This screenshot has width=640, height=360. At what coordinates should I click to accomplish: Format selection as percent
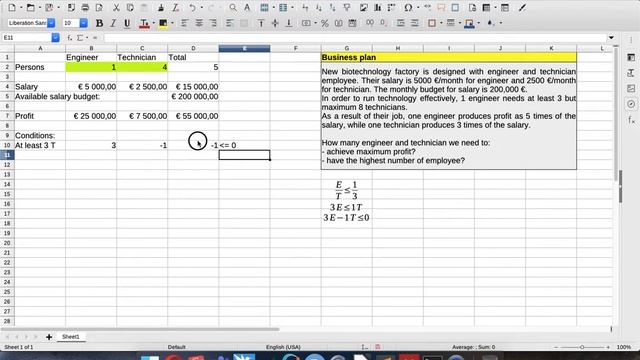[324, 23]
